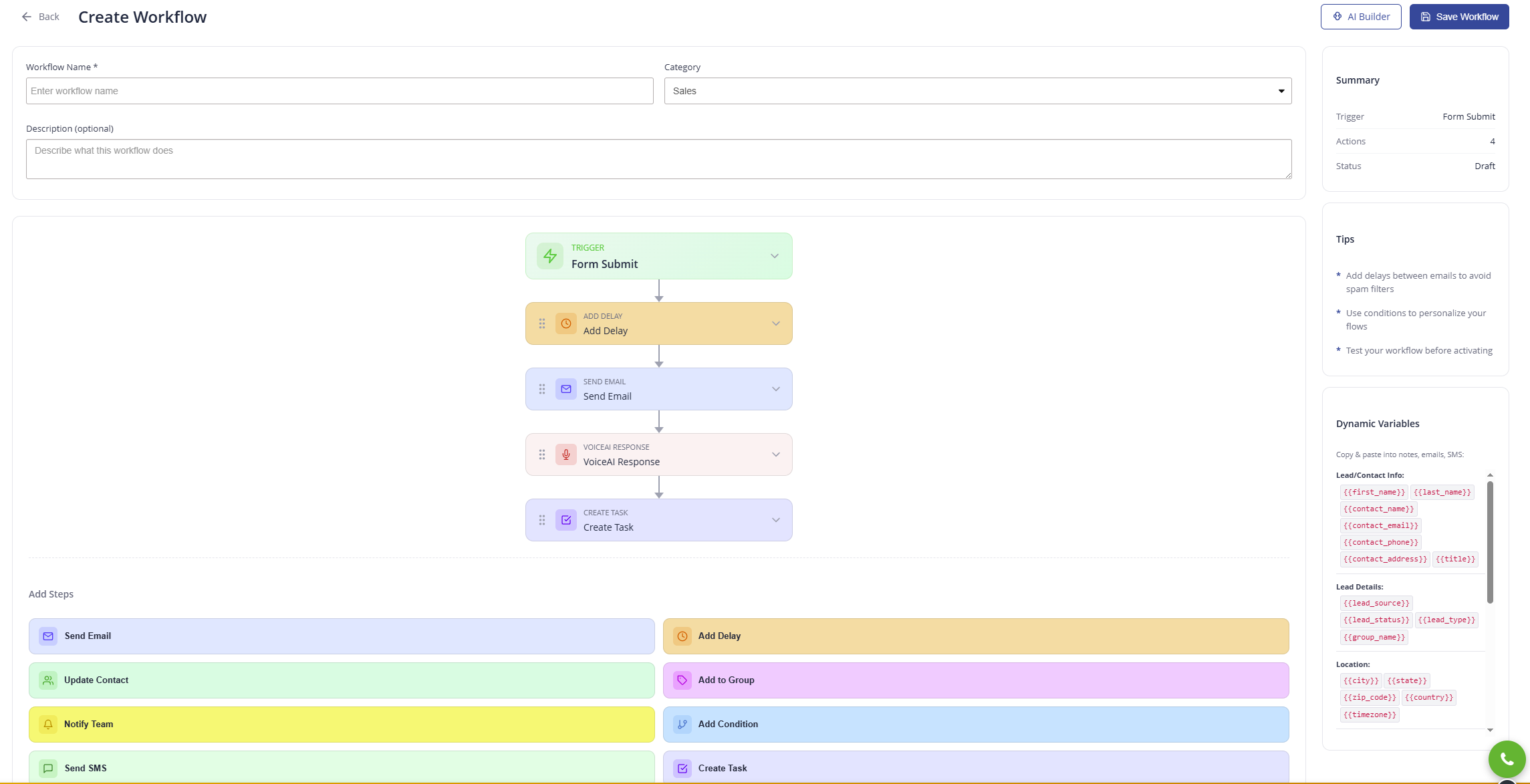
Task: Click the clock icon on the Add Delay step
Action: pos(566,323)
